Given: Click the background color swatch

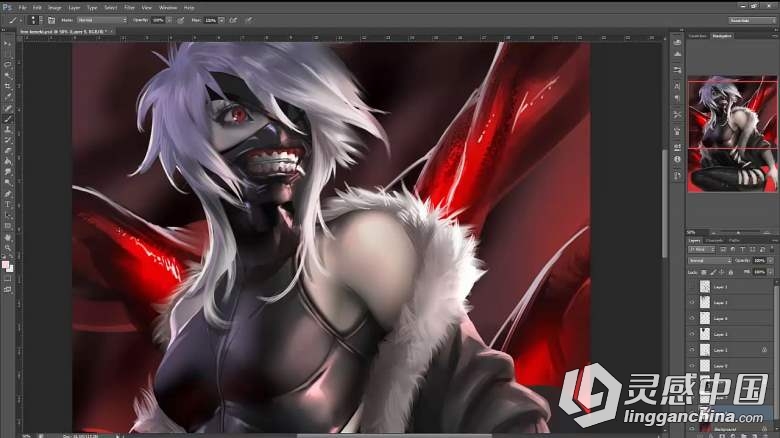Looking at the screenshot, I should coord(10,269).
